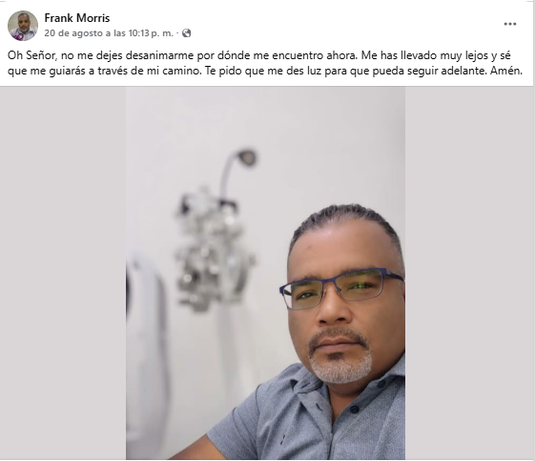The width and height of the screenshot is (535, 461).
Task: Click the man's blue-framed eyeglasses in the photo
Action: tap(341, 288)
